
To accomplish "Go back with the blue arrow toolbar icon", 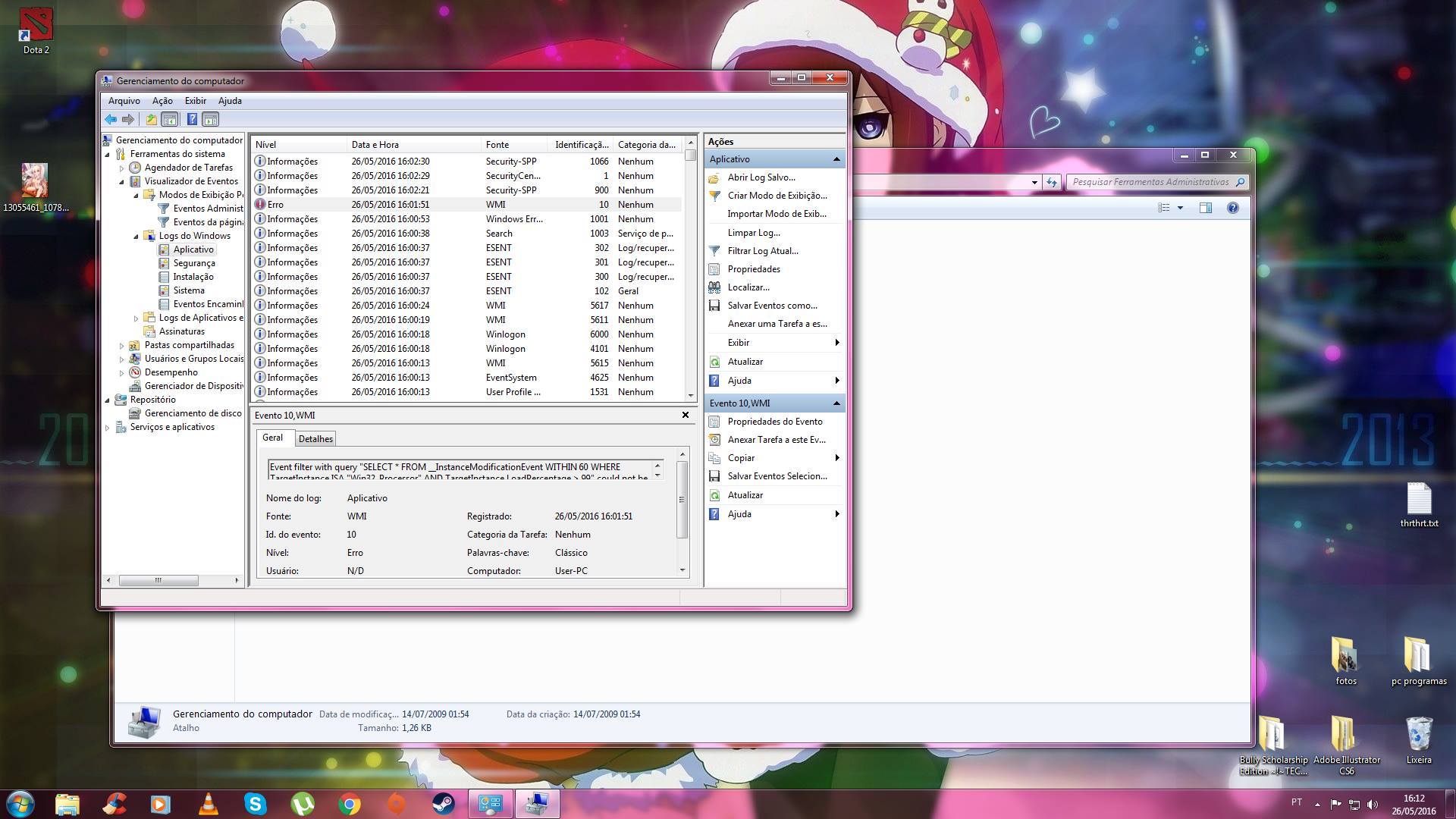I will [x=111, y=119].
